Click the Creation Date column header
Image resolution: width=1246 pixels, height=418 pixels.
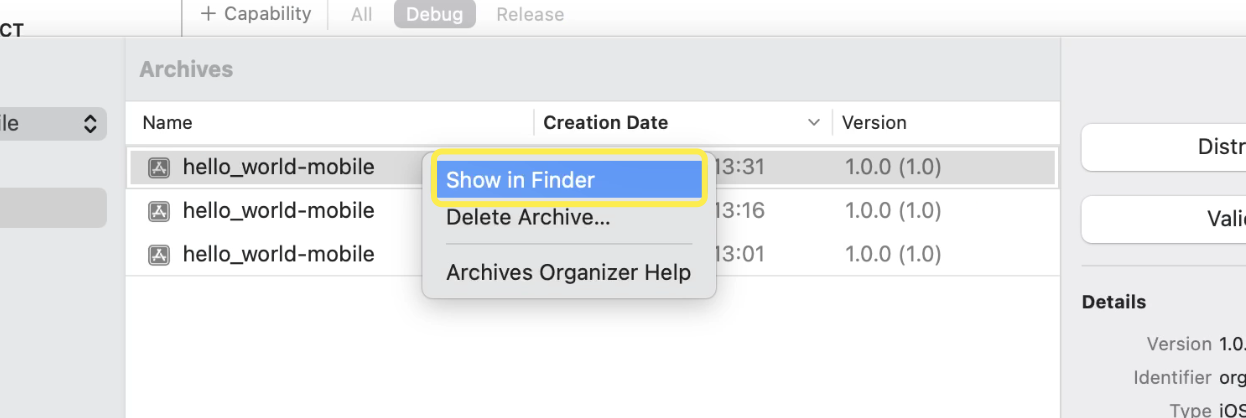click(606, 123)
